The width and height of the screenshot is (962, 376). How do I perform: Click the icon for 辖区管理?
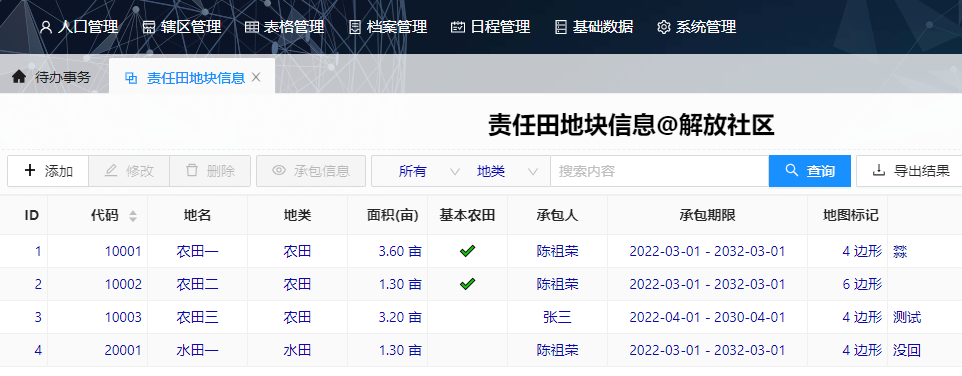(x=148, y=28)
